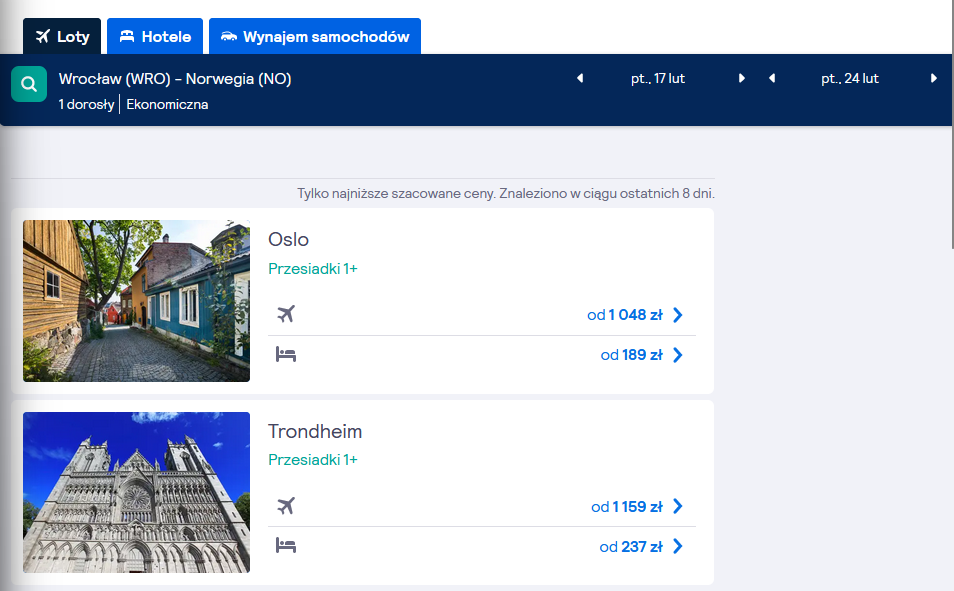
Task: Click chevron next to od 1 159 zł
Action: (678, 506)
